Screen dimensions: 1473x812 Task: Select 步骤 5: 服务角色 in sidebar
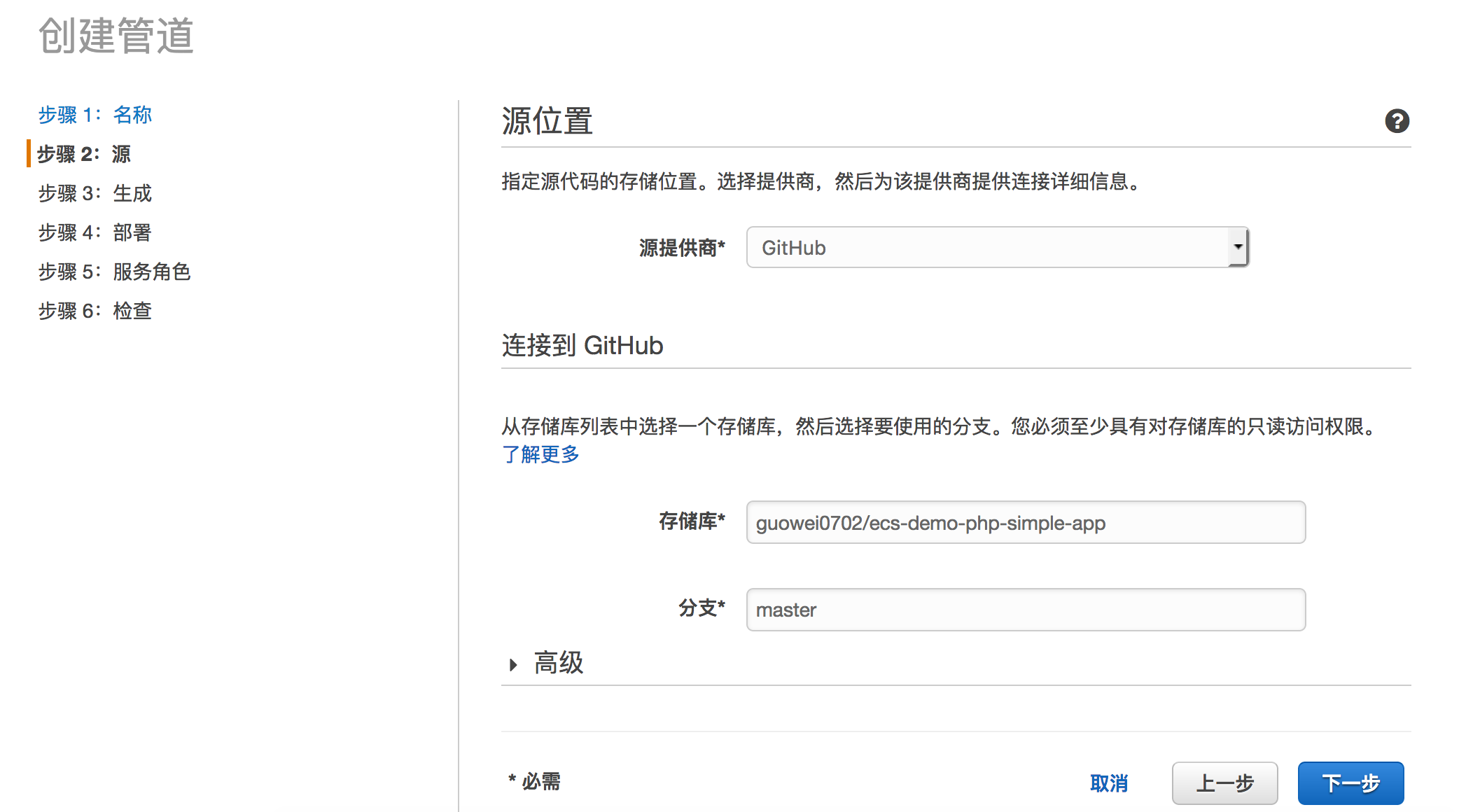pos(114,272)
